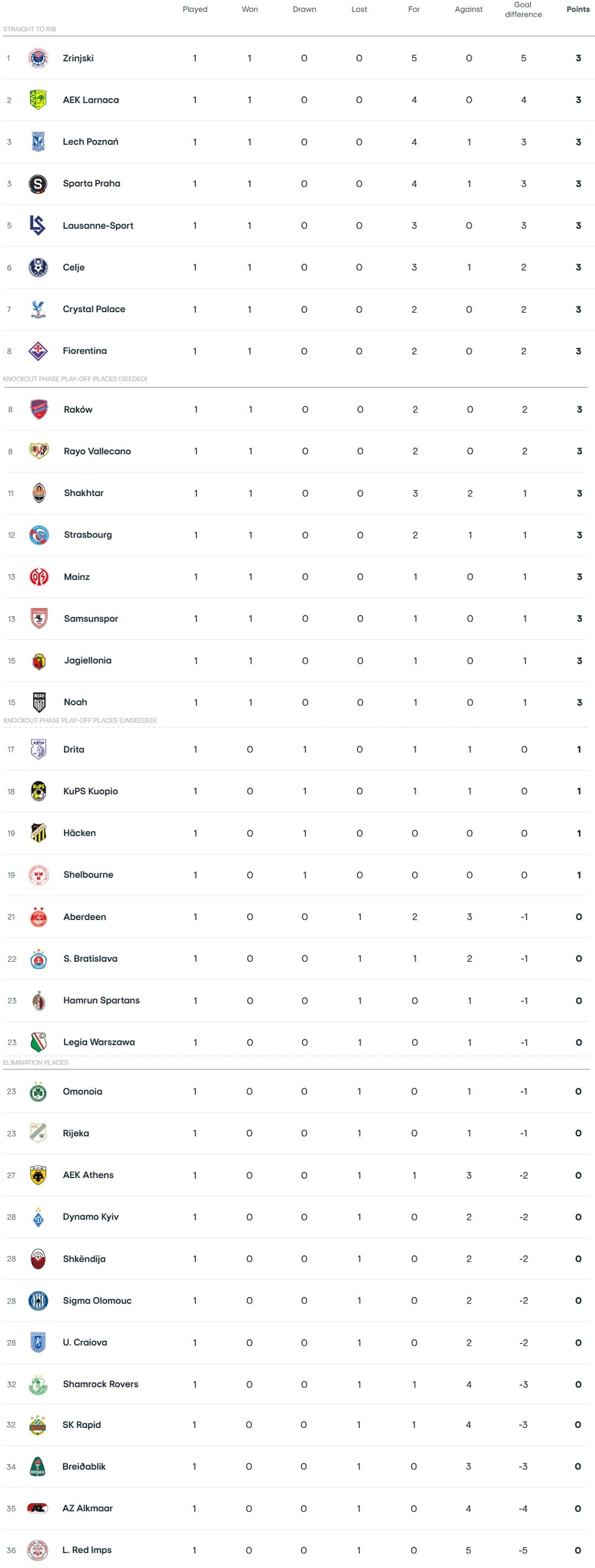Click the Mainz club logo
This screenshot has width=595, height=1568.
[x=39, y=577]
